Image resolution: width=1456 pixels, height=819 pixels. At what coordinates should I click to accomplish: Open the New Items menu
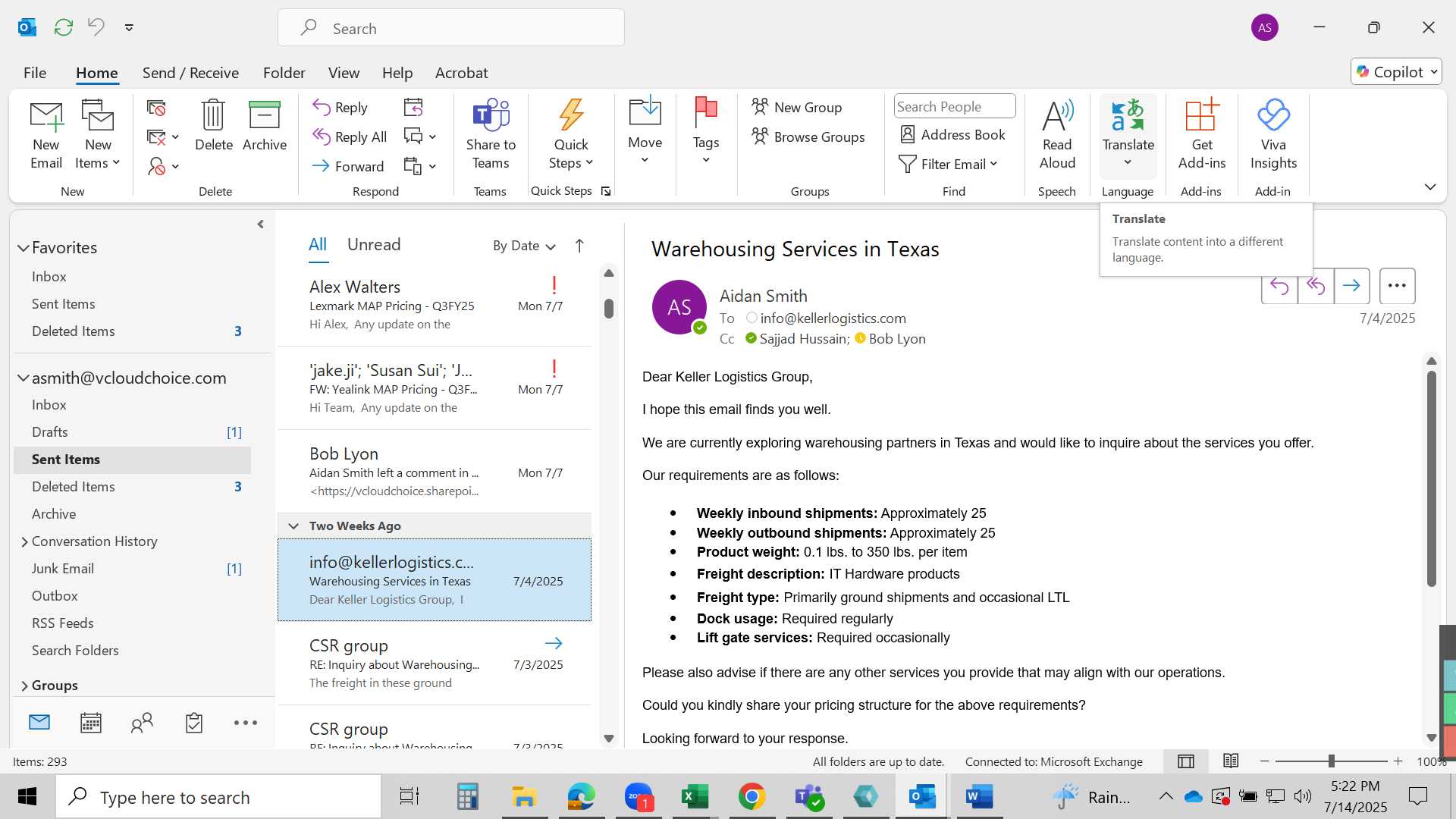click(x=98, y=135)
